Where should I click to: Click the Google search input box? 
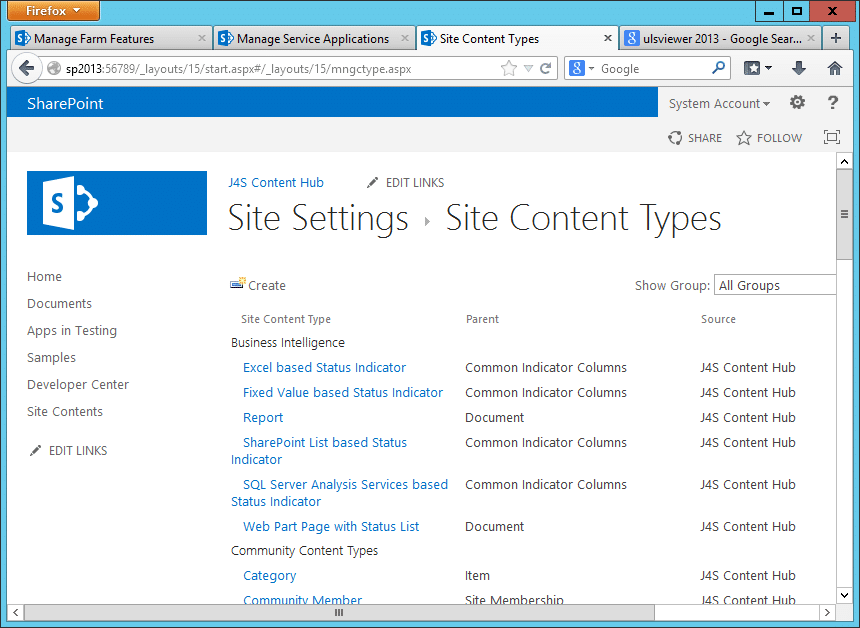(653, 69)
